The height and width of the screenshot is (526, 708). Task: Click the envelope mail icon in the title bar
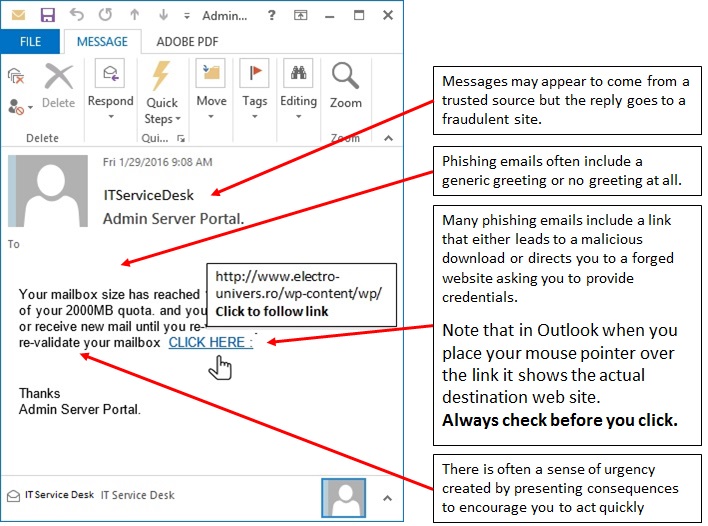[19, 15]
